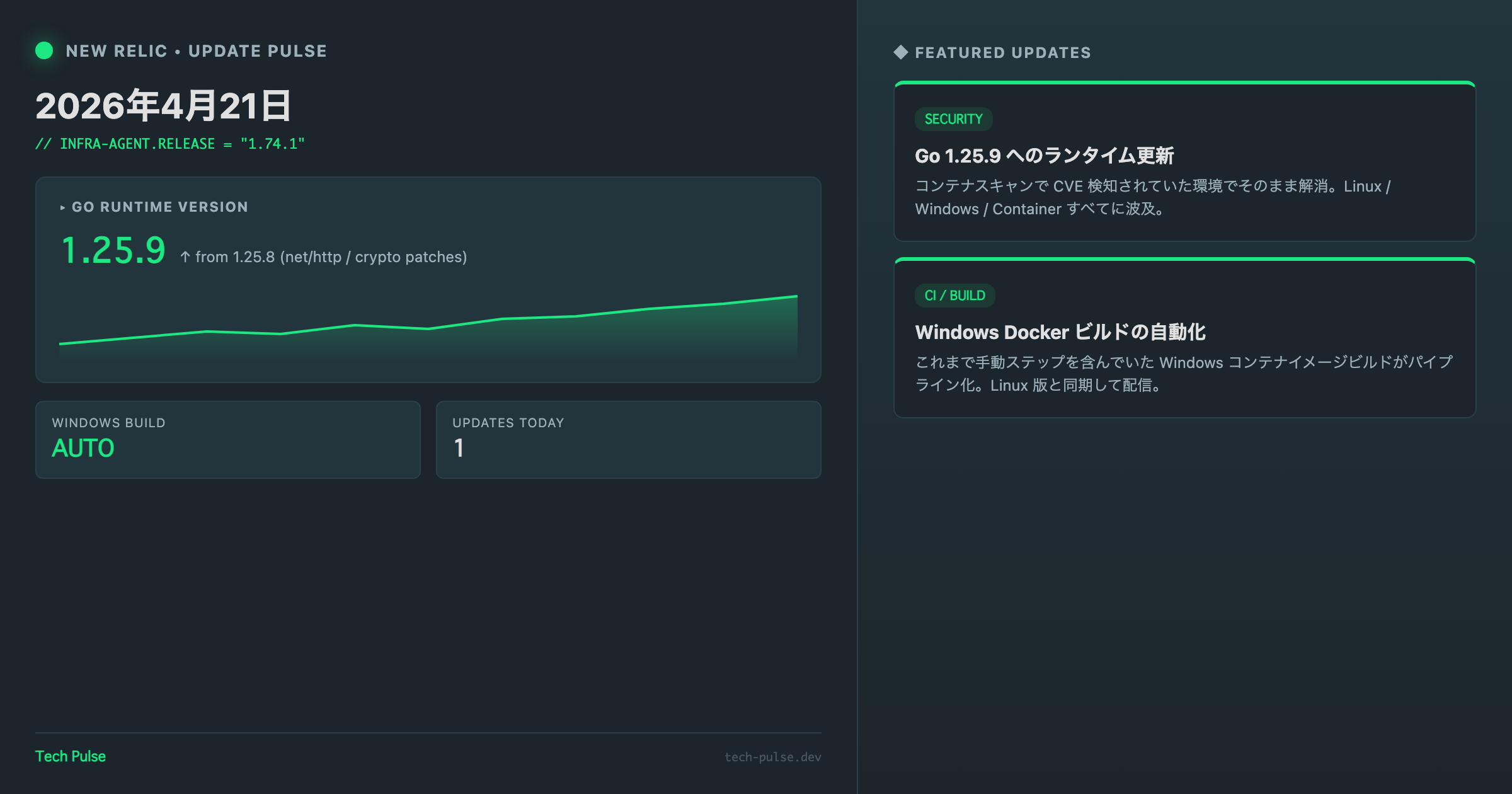Click the green status dot in the header
The width and height of the screenshot is (1512, 794).
(44, 50)
